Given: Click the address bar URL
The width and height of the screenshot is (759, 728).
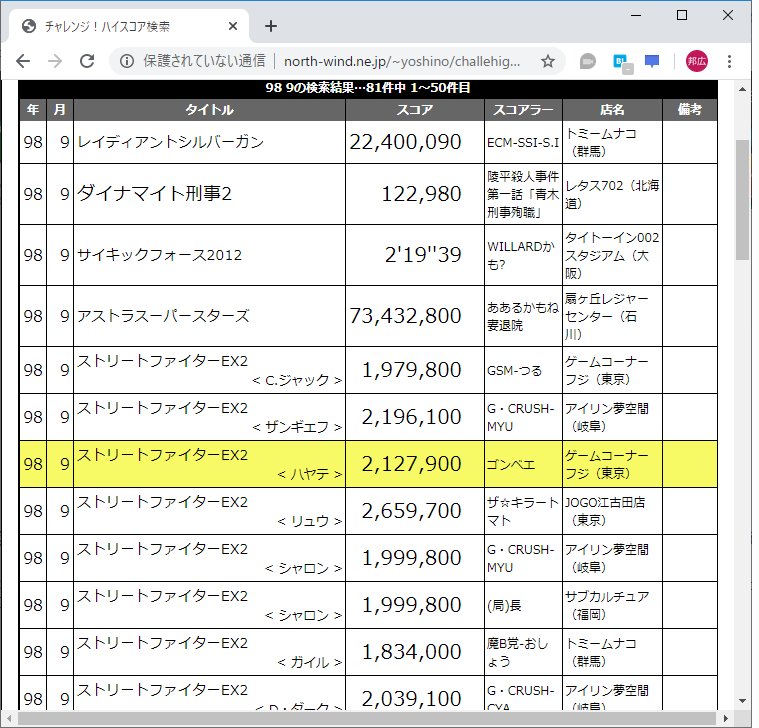Looking at the screenshot, I should pyautogui.click(x=402, y=61).
